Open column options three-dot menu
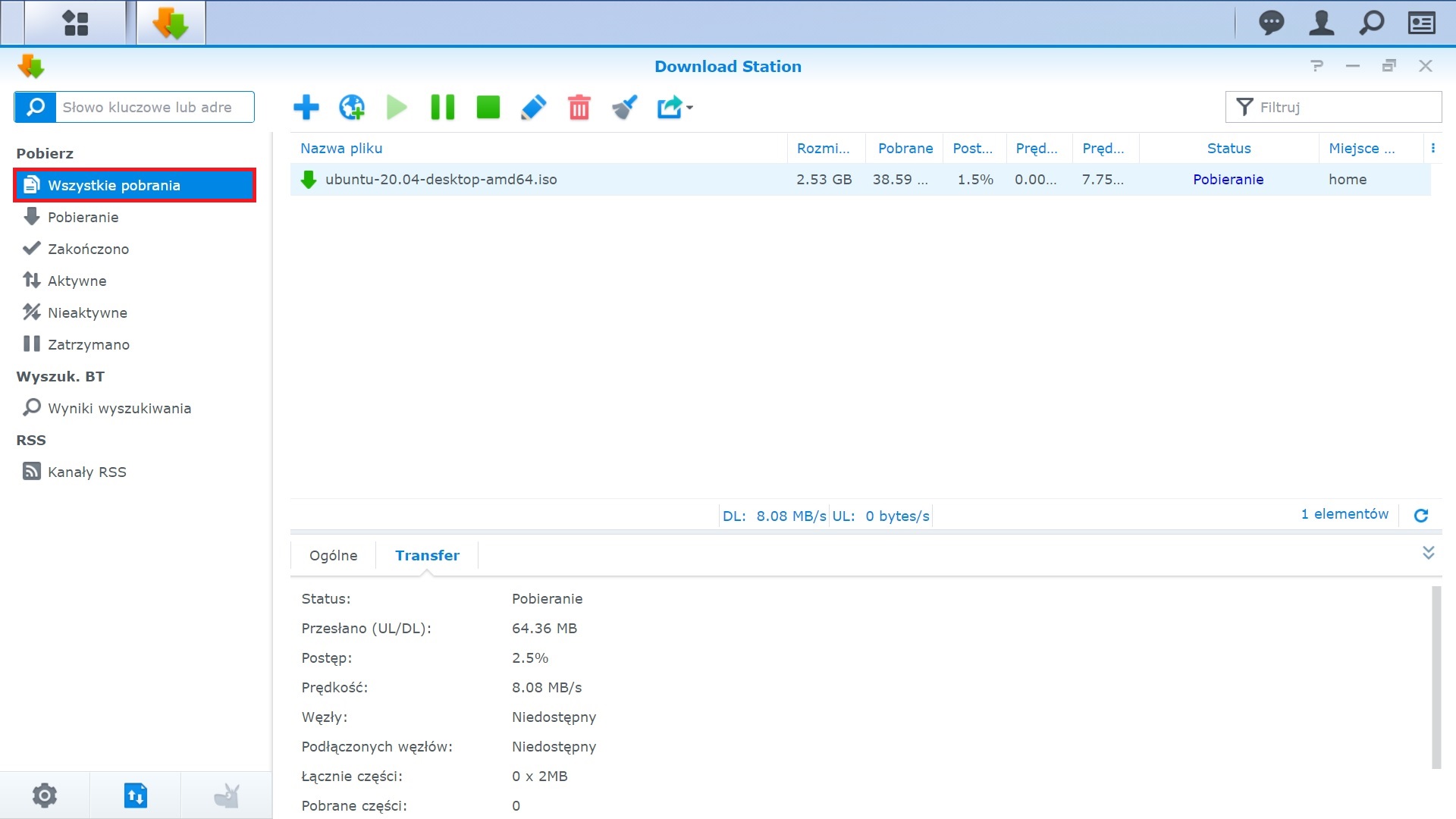Screen dimensions: 1456x819 pyautogui.click(x=1432, y=149)
